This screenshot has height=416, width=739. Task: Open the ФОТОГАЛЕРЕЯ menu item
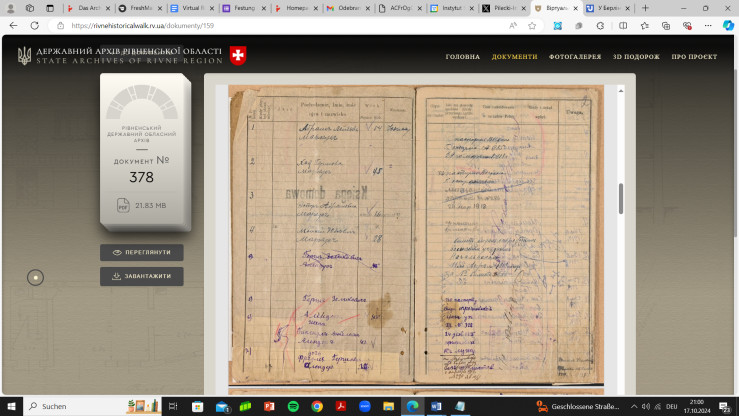click(575, 57)
